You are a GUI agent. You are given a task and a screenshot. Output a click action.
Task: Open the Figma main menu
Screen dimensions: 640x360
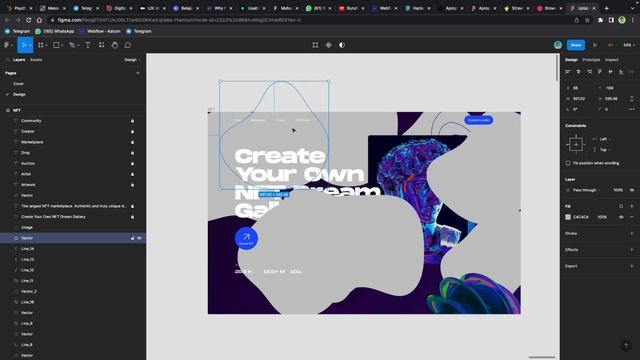7,45
